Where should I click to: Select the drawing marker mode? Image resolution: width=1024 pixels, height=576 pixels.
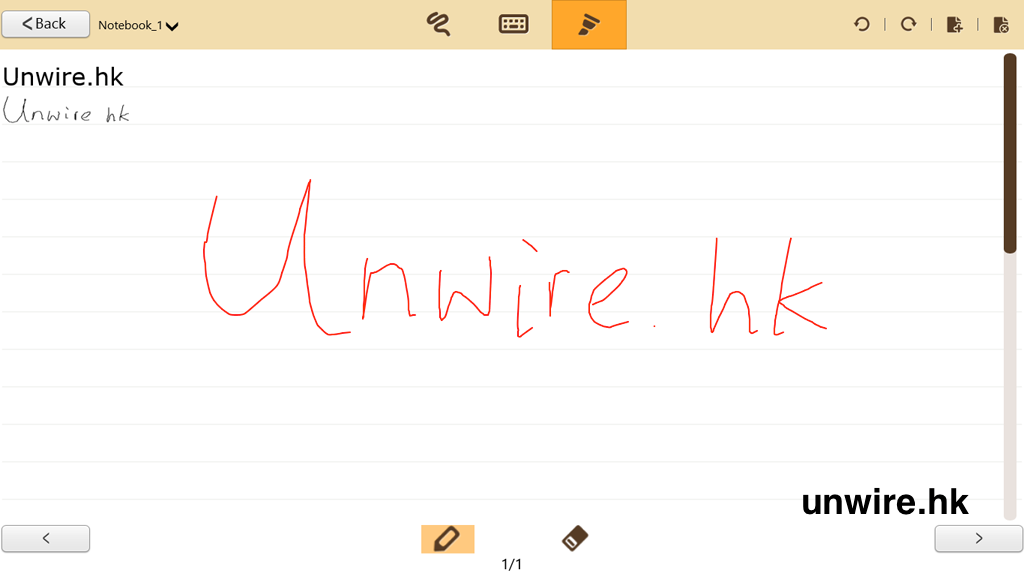tap(589, 24)
